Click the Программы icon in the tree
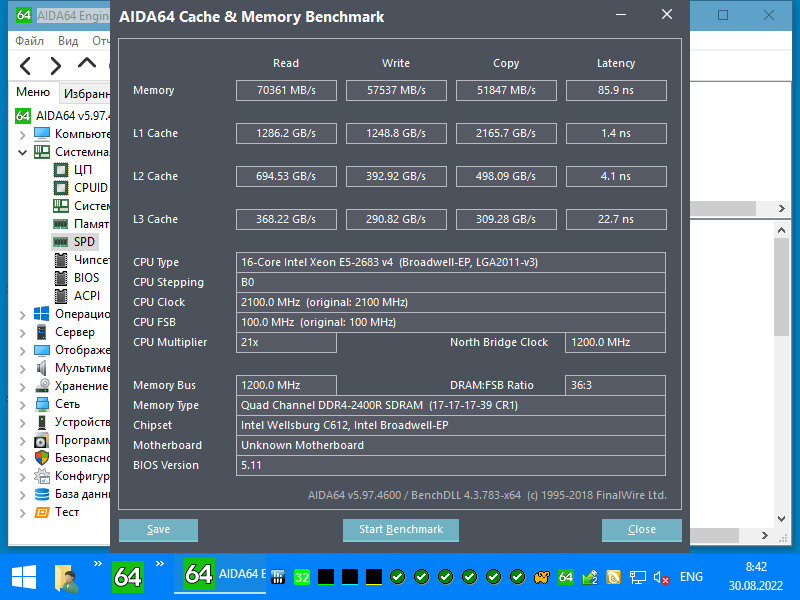 click(x=42, y=440)
